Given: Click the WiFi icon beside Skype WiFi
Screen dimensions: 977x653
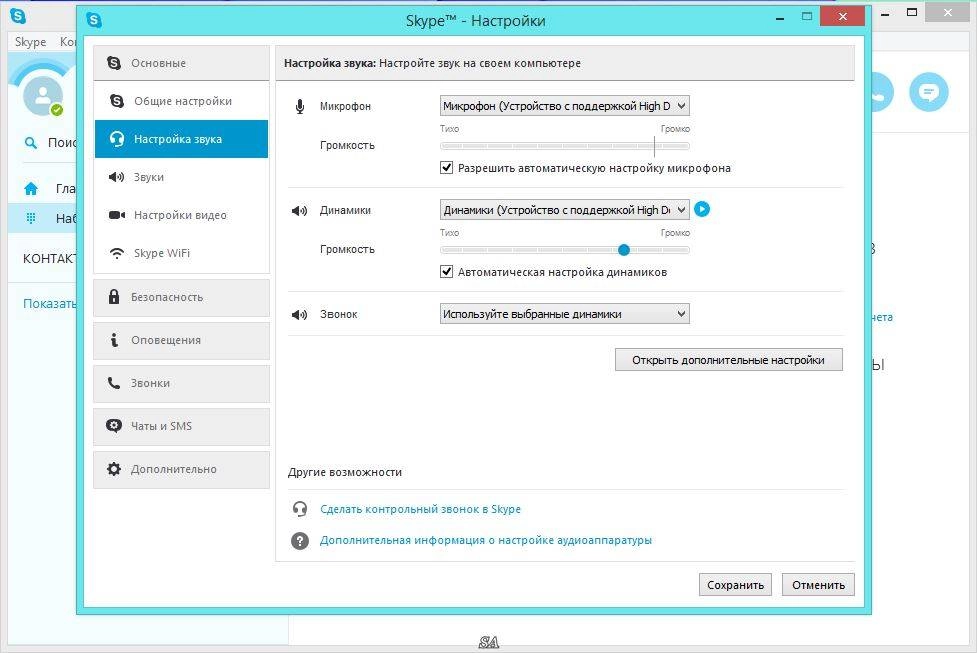Looking at the screenshot, I should (117, 253).
